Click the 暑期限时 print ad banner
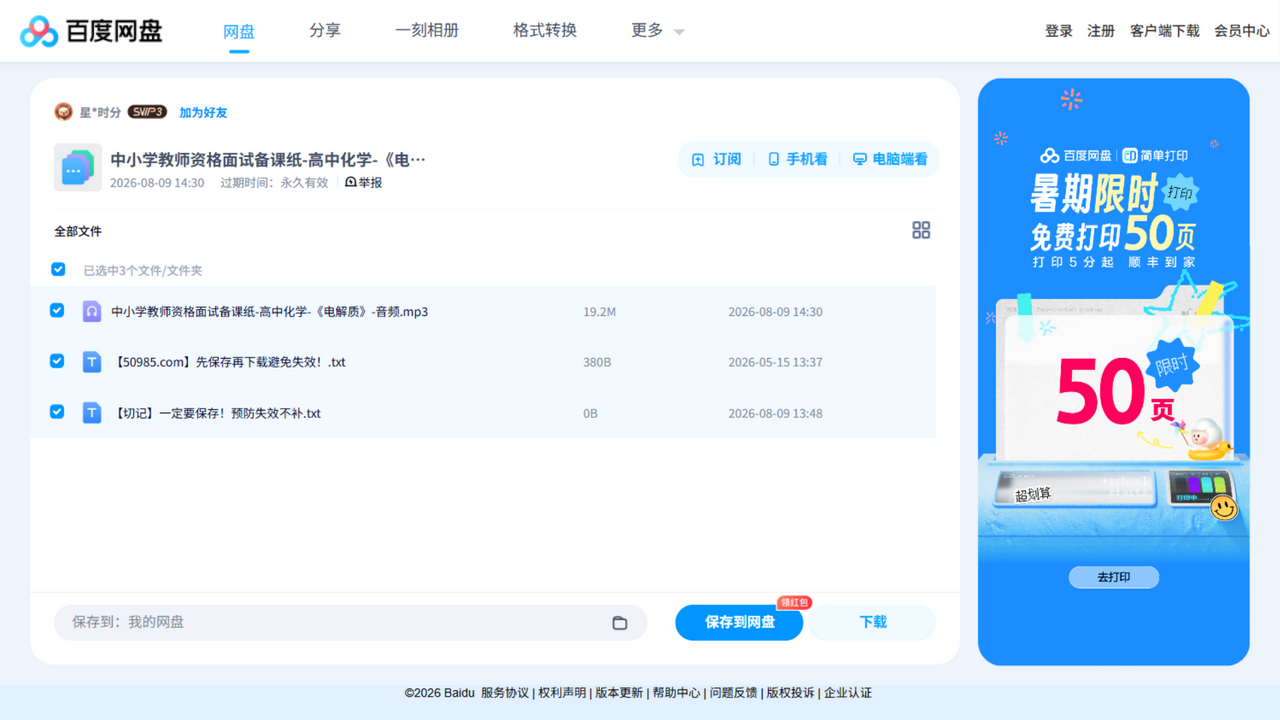Image resolution: width=1280 pixels, height=720 pixels. click(1114, 372)
